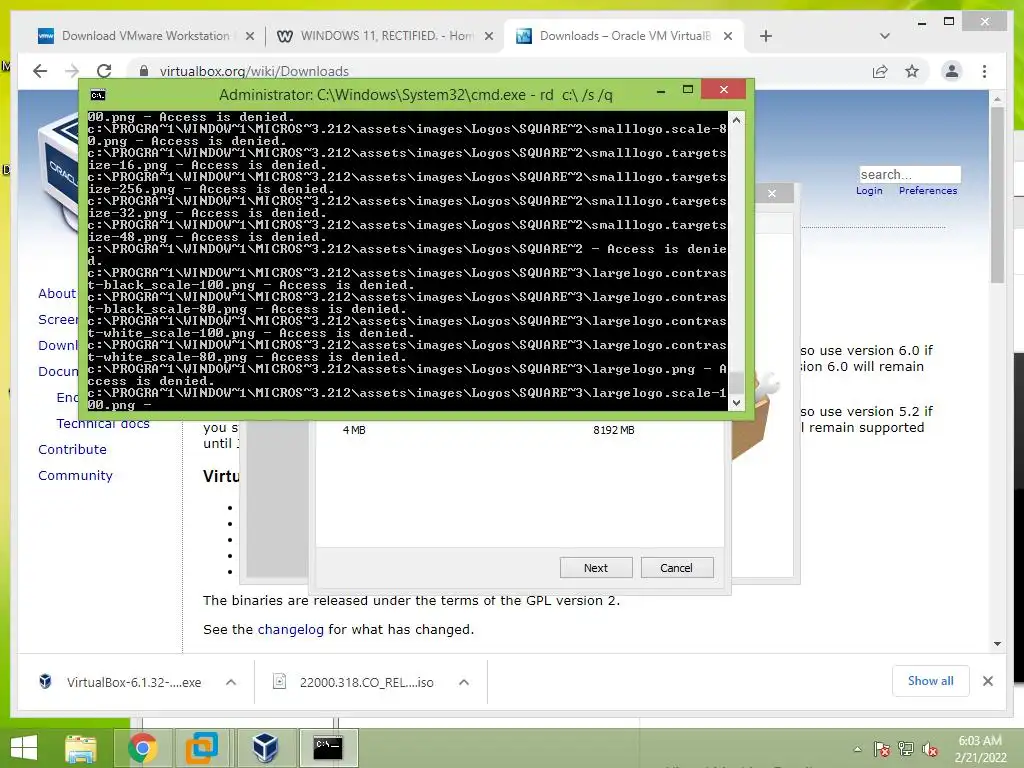Click the cmd window scrollbar thumb
Screen dimensions: 1024x768
point(736,382)
